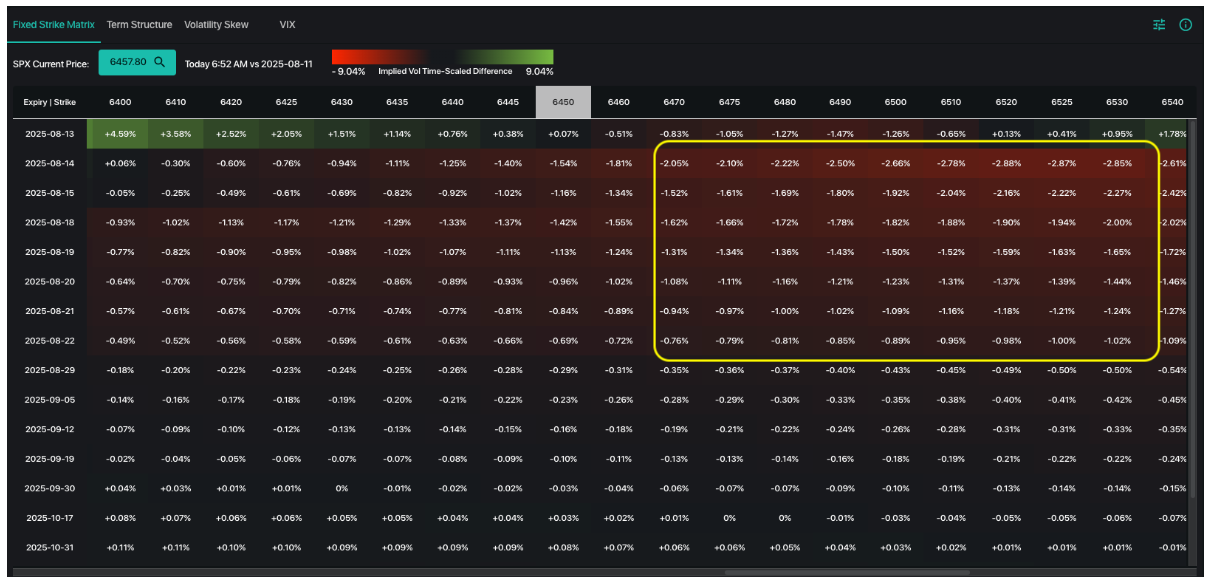
Task: Click the -2.88% cell in the 6520 column
Action: coord(1007,163)
